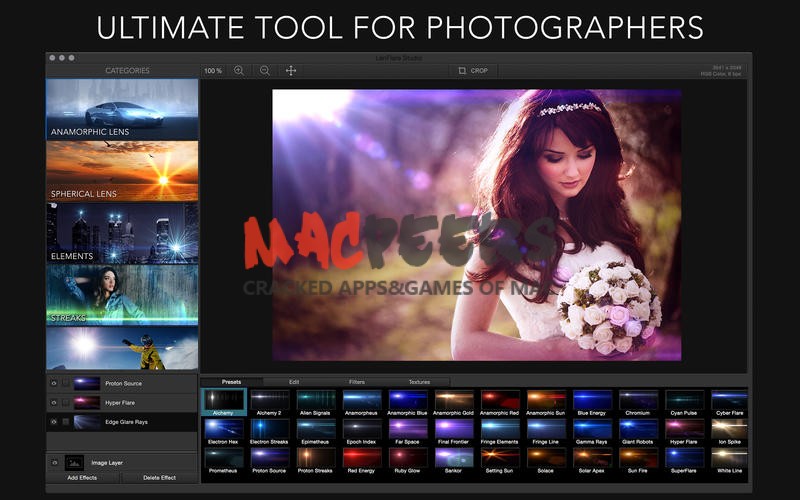Click the 100 % zoom level field
Viewport: 800px width, 500px height.
(213, 71)
